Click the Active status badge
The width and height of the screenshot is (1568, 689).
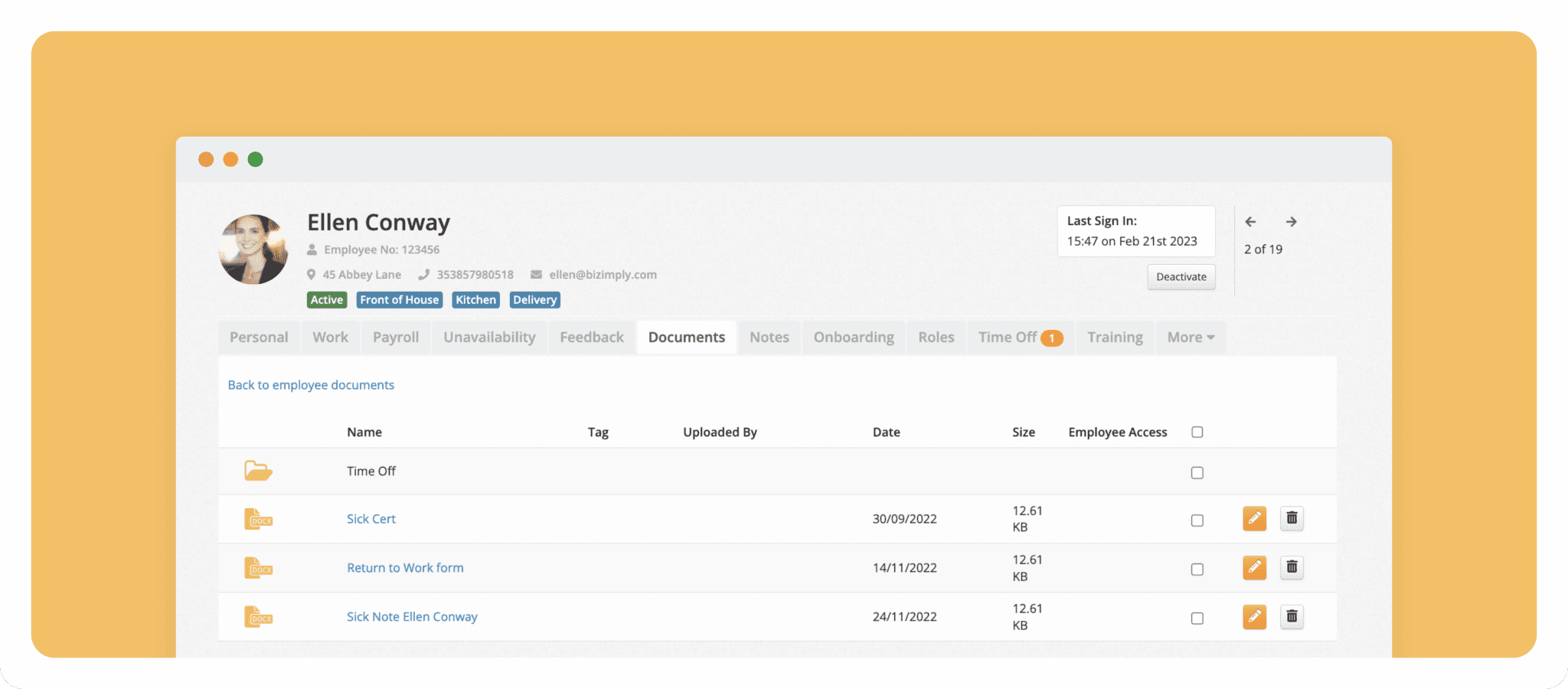326,299
